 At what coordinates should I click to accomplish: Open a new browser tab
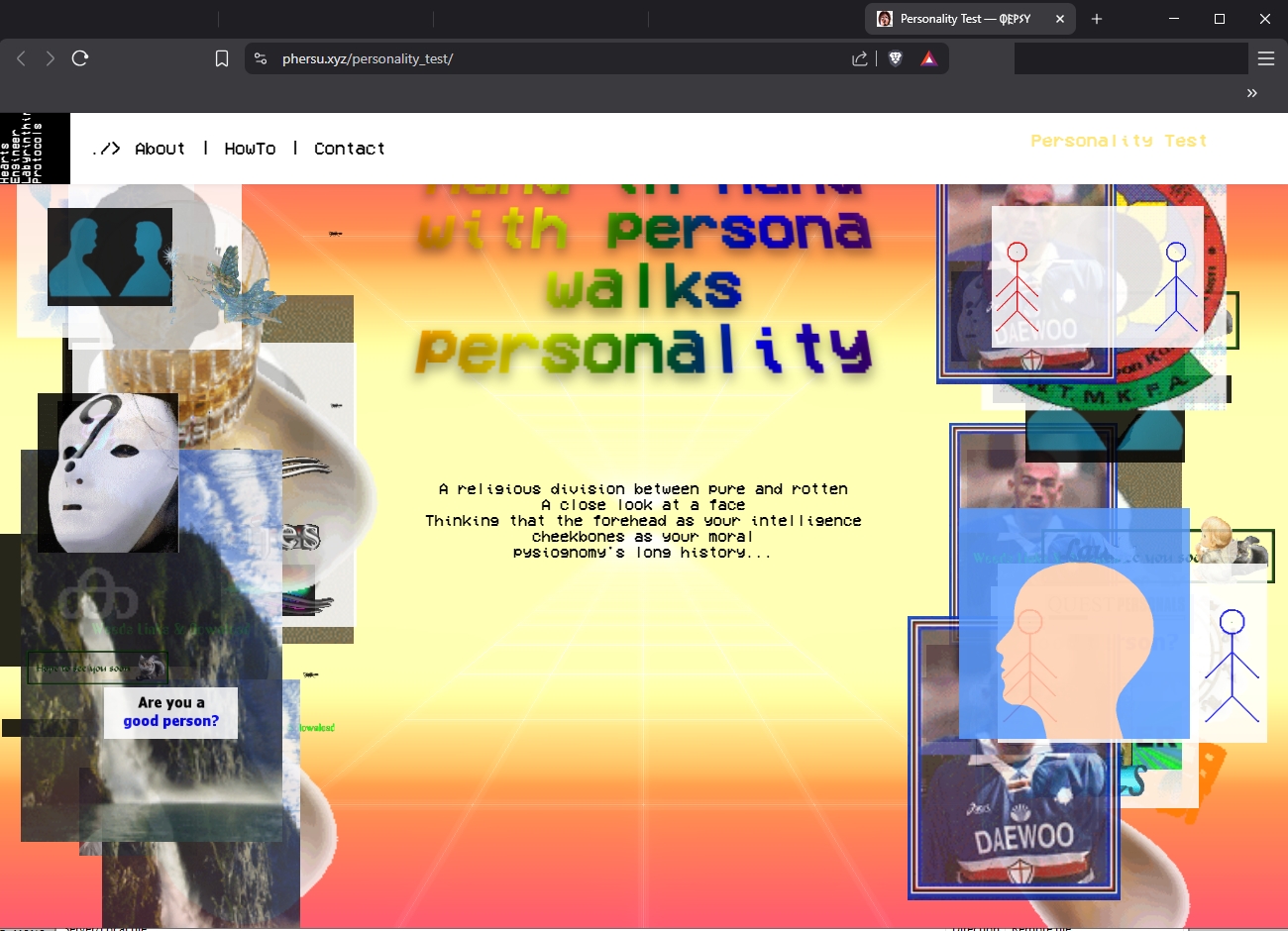[x=1097, y=19]
